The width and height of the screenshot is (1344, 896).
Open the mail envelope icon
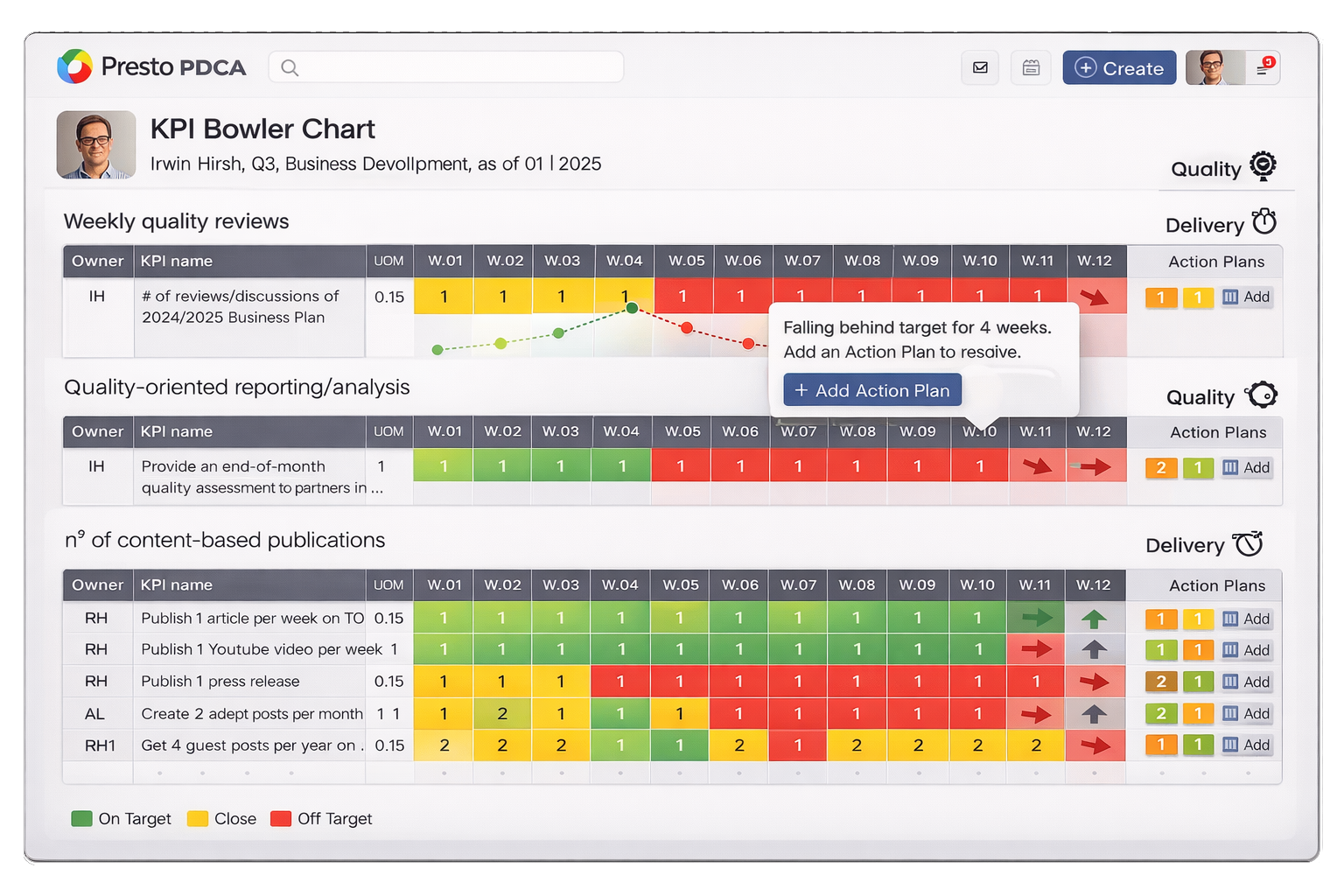point(980,67)
